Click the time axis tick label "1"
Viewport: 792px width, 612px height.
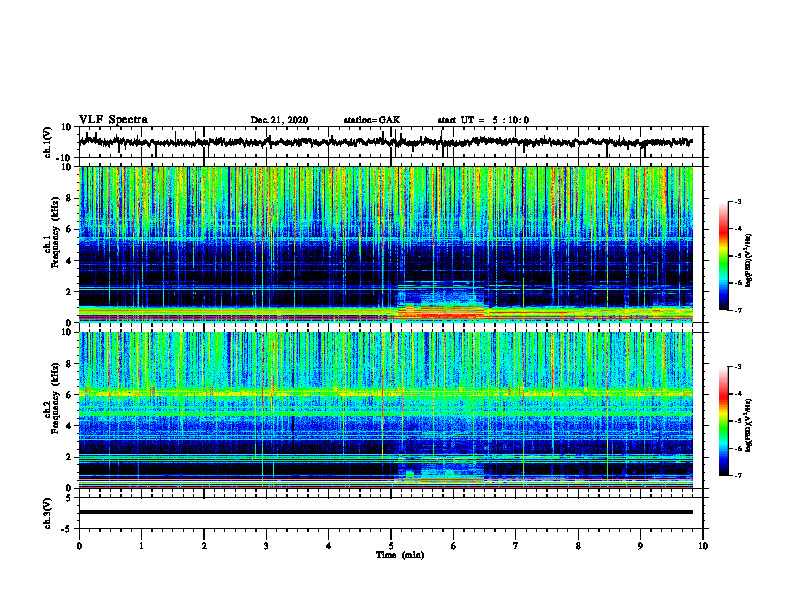tap(141, 546)
